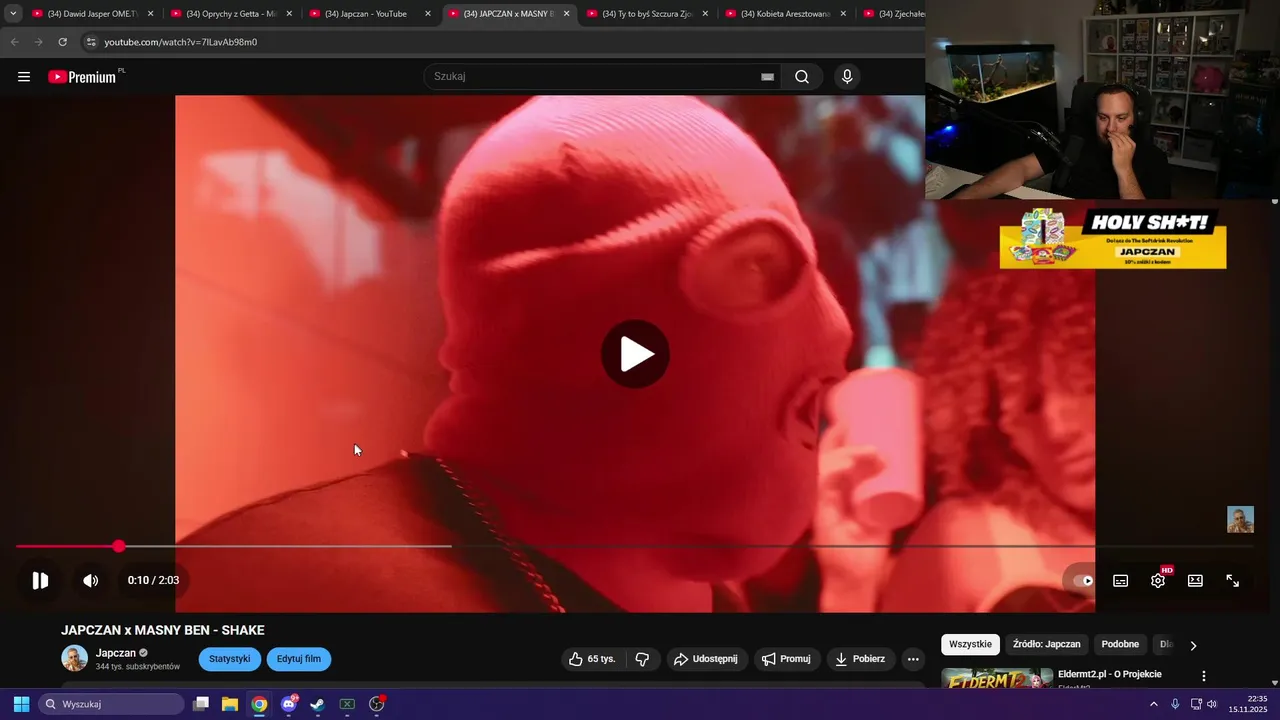This screenshot has width=1280, height=720.
Task: Click the address bar URL
Action: click(181, 42)
